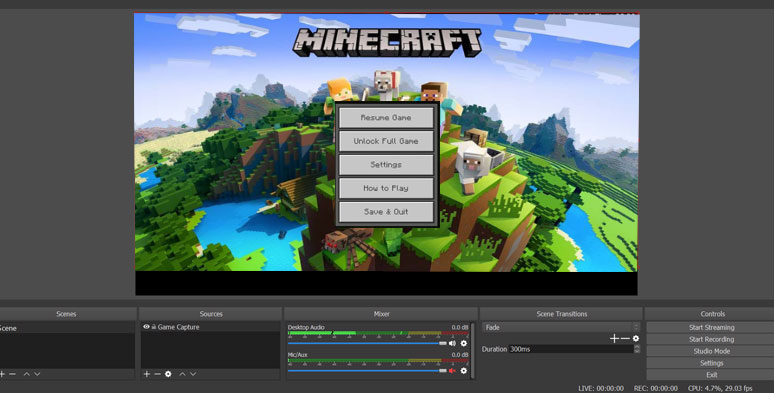This screenshot has width=774, height=393.
Task: Toggle visibility eye of Game Capture source
Action: 146,327
